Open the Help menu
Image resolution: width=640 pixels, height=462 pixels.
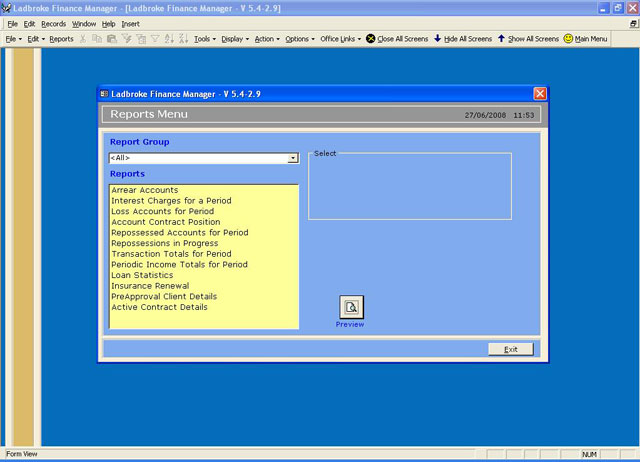tap(108, 24)
